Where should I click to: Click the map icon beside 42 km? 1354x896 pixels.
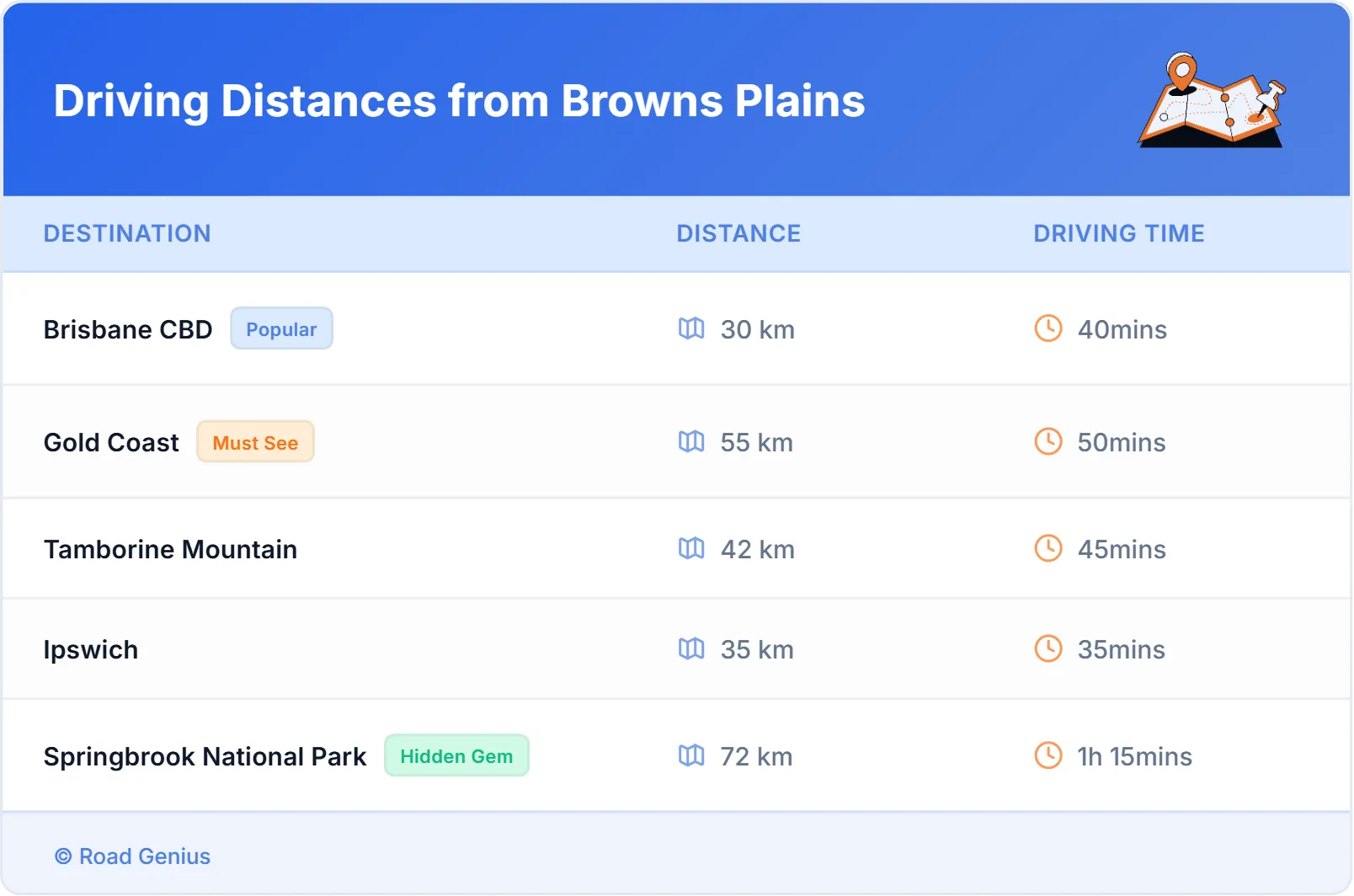point(691,548)
